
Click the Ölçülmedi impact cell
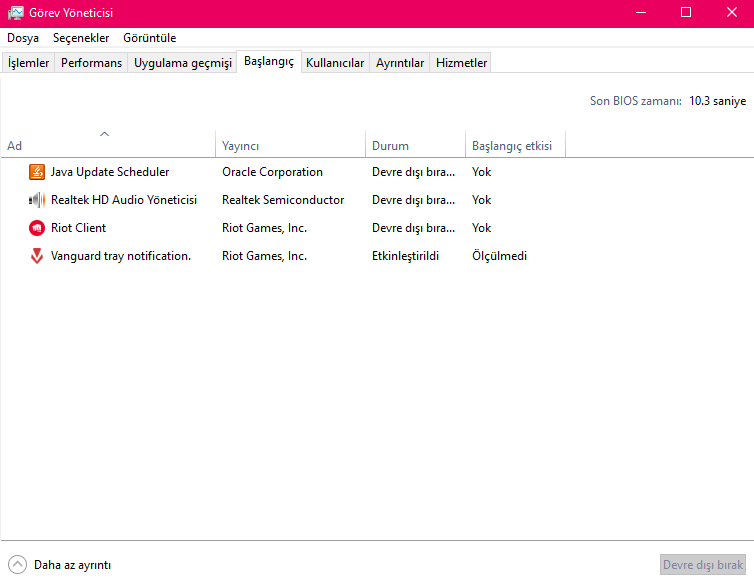click(499, 256)
